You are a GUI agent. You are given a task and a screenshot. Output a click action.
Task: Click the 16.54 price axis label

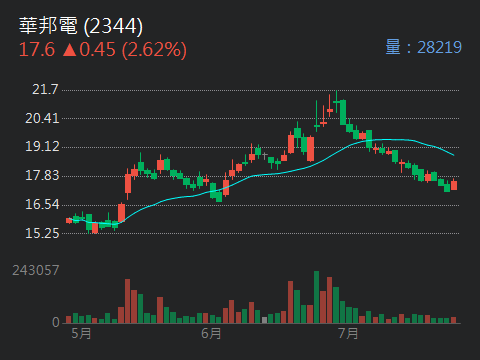pos(42,204)
